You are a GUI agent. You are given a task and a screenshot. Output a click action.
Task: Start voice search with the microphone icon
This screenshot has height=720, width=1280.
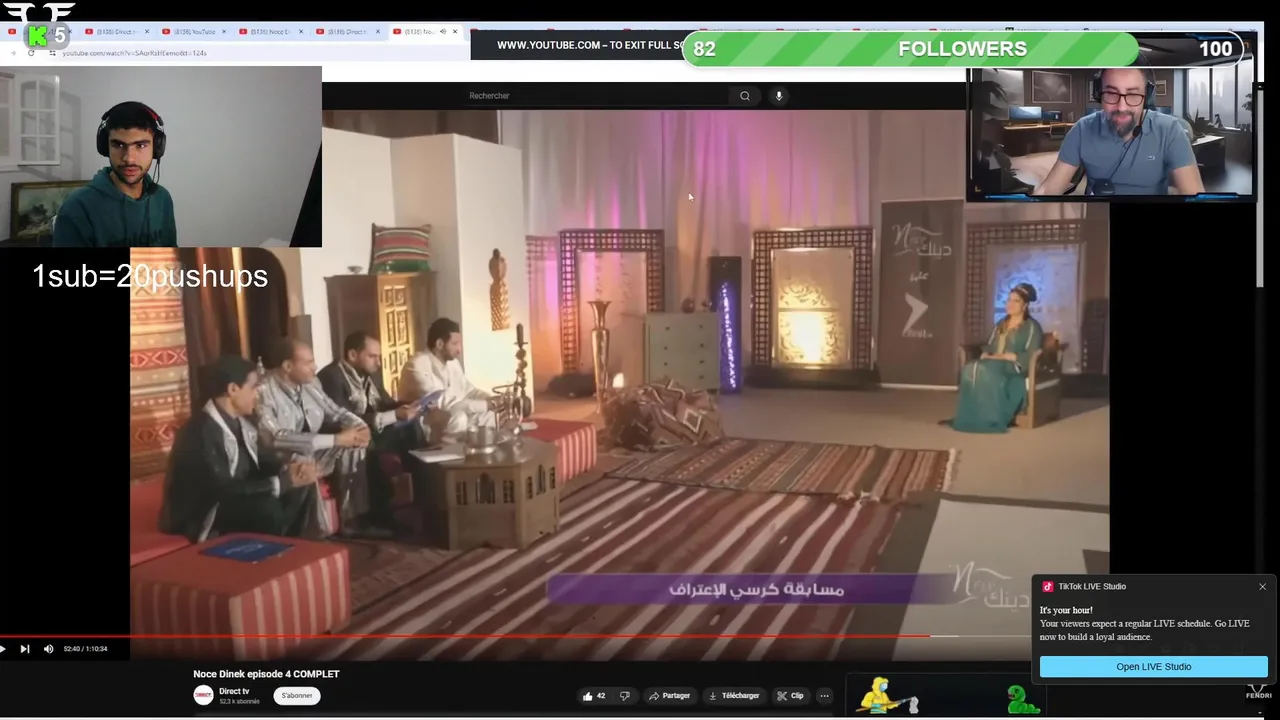(x=779, y=96)
